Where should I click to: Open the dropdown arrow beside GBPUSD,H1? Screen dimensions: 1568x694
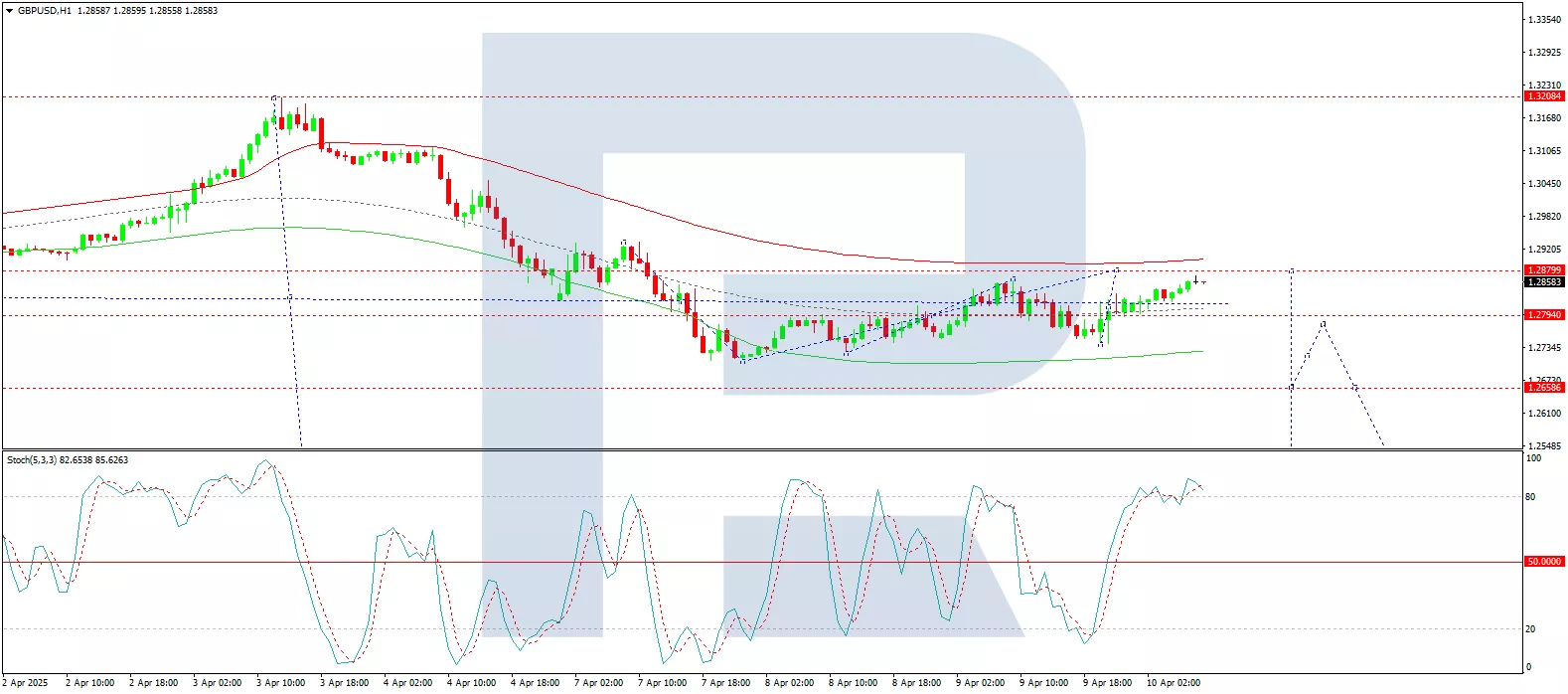[9, 11]
